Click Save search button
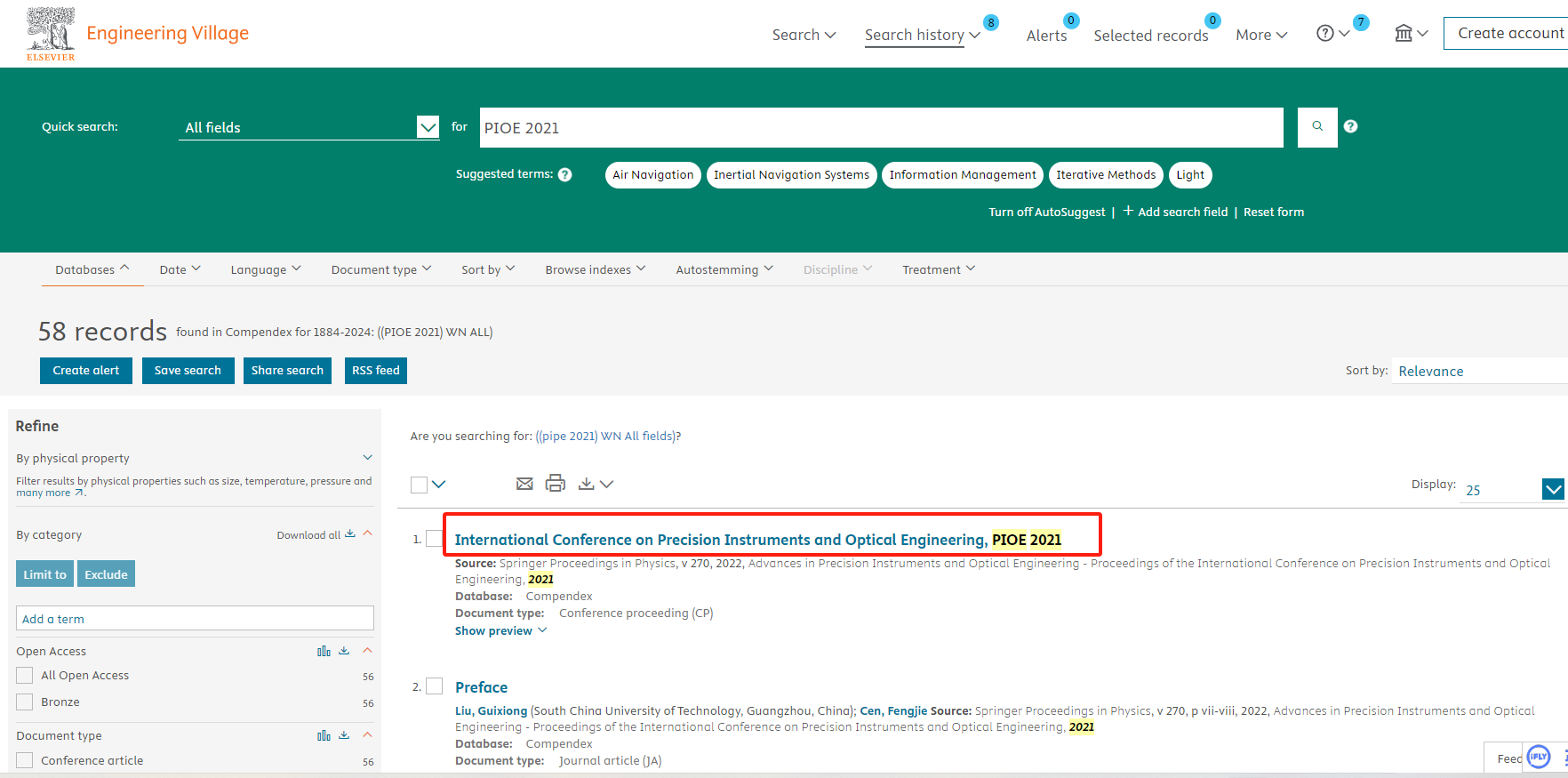 (x=188, y=371)
